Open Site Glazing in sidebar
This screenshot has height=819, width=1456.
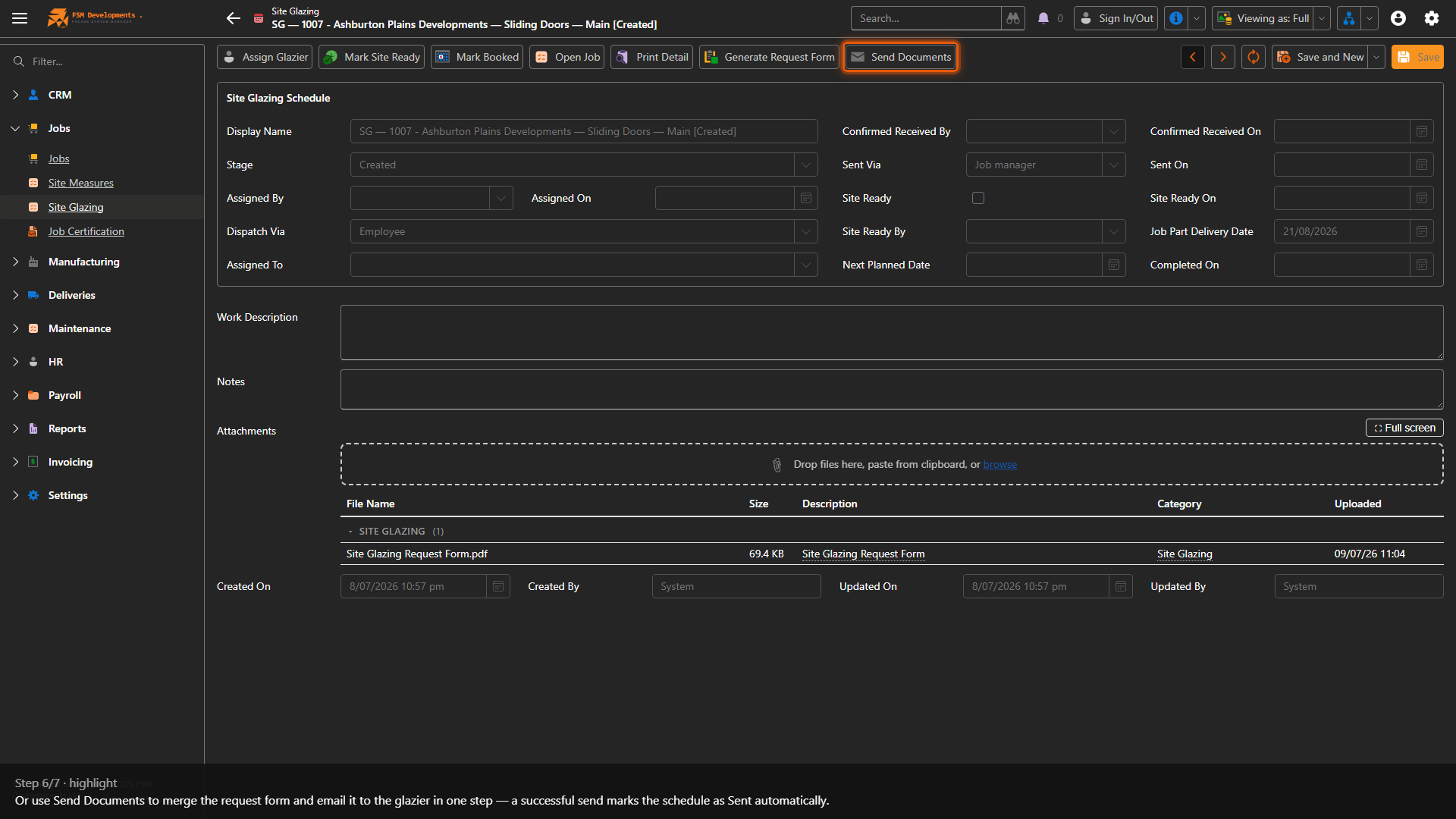(76, 207)
